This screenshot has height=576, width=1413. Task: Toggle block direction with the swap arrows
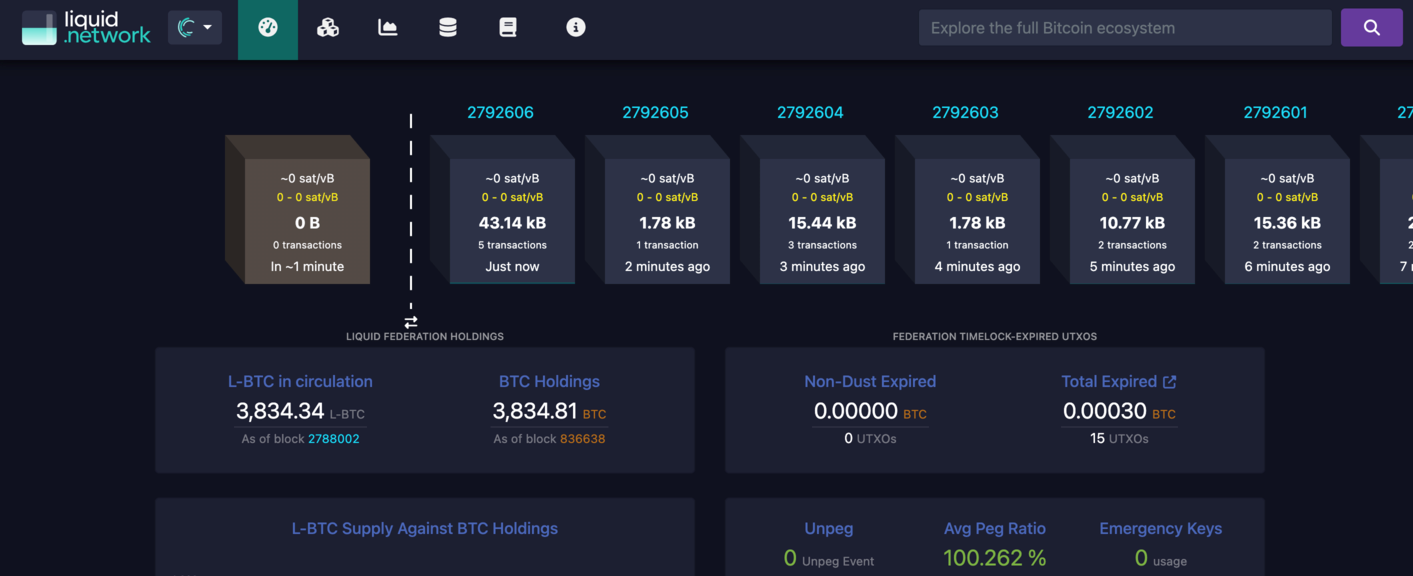tap(411, 322)
